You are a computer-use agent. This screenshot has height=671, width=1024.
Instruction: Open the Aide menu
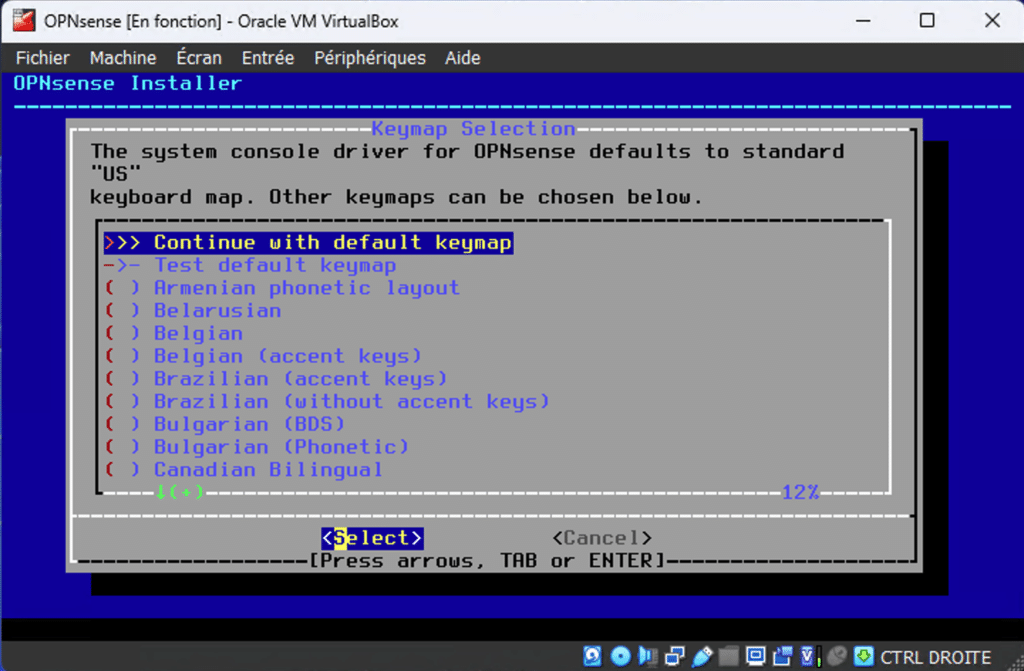click(x=462, y=58)
